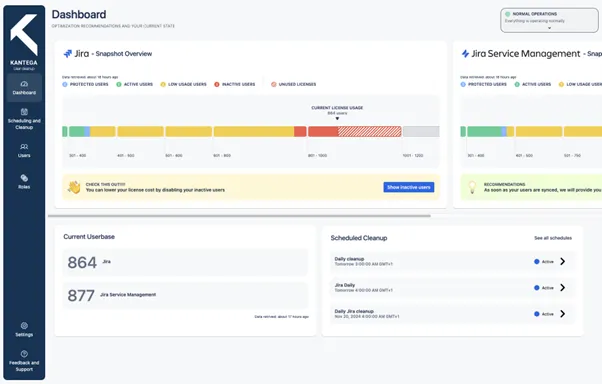Click the Show inactive users button
602x384 pixels.
pyautogui.click(x=408, y=187)
